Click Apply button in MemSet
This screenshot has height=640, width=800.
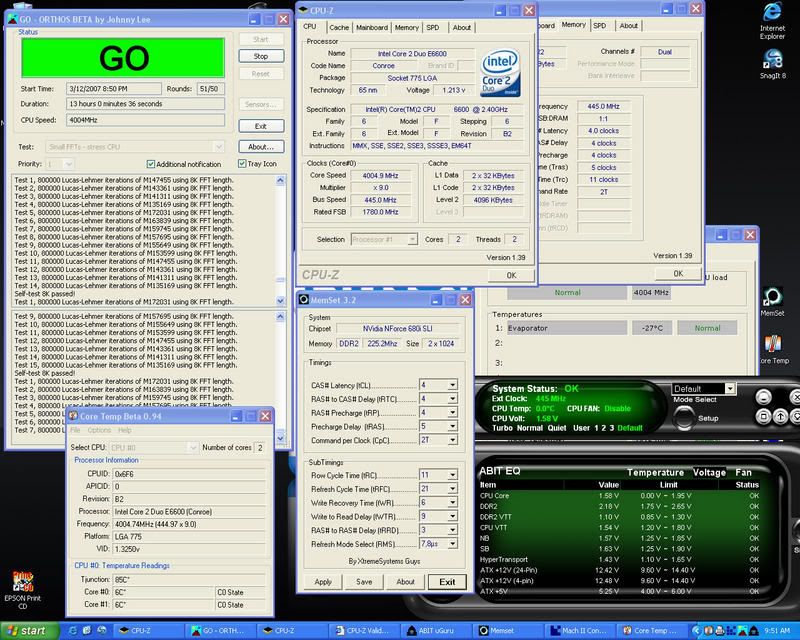click(x=323, y=582)
